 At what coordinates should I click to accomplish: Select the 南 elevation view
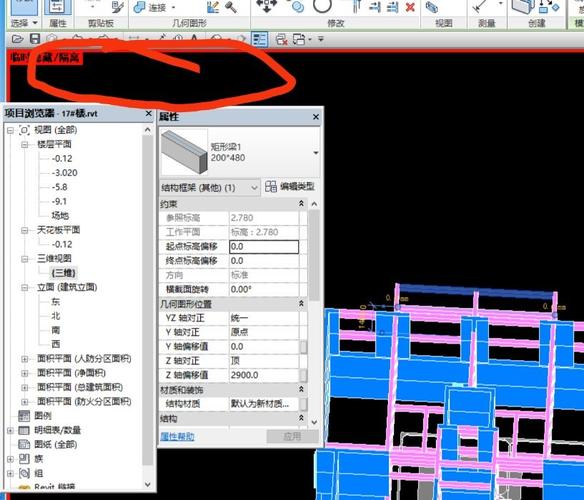[x=55, y=330]
